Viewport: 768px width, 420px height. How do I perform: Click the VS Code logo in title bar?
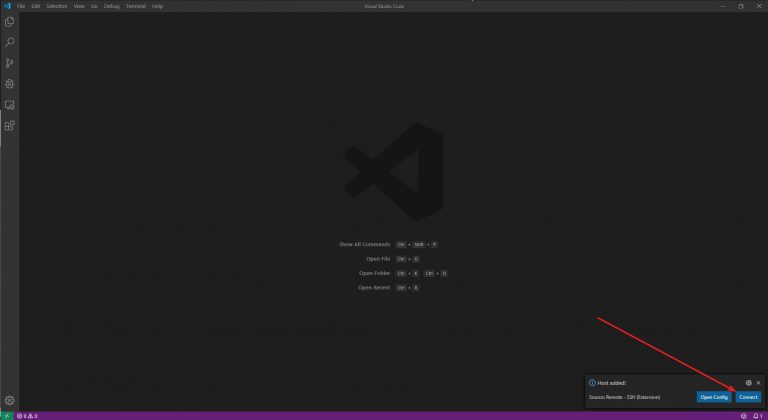pos(7,6)
